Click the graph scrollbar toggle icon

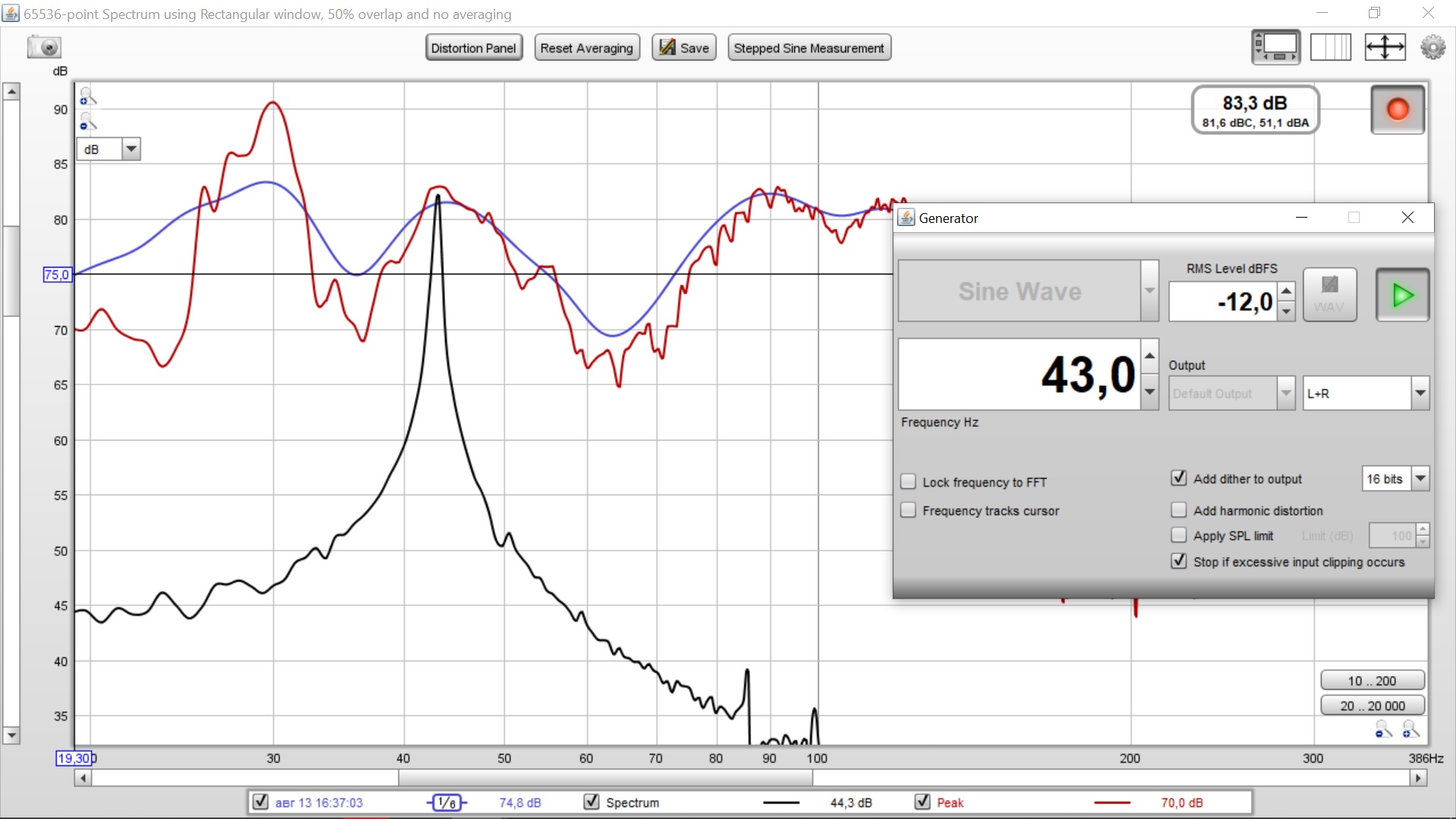coord(1276,48)
